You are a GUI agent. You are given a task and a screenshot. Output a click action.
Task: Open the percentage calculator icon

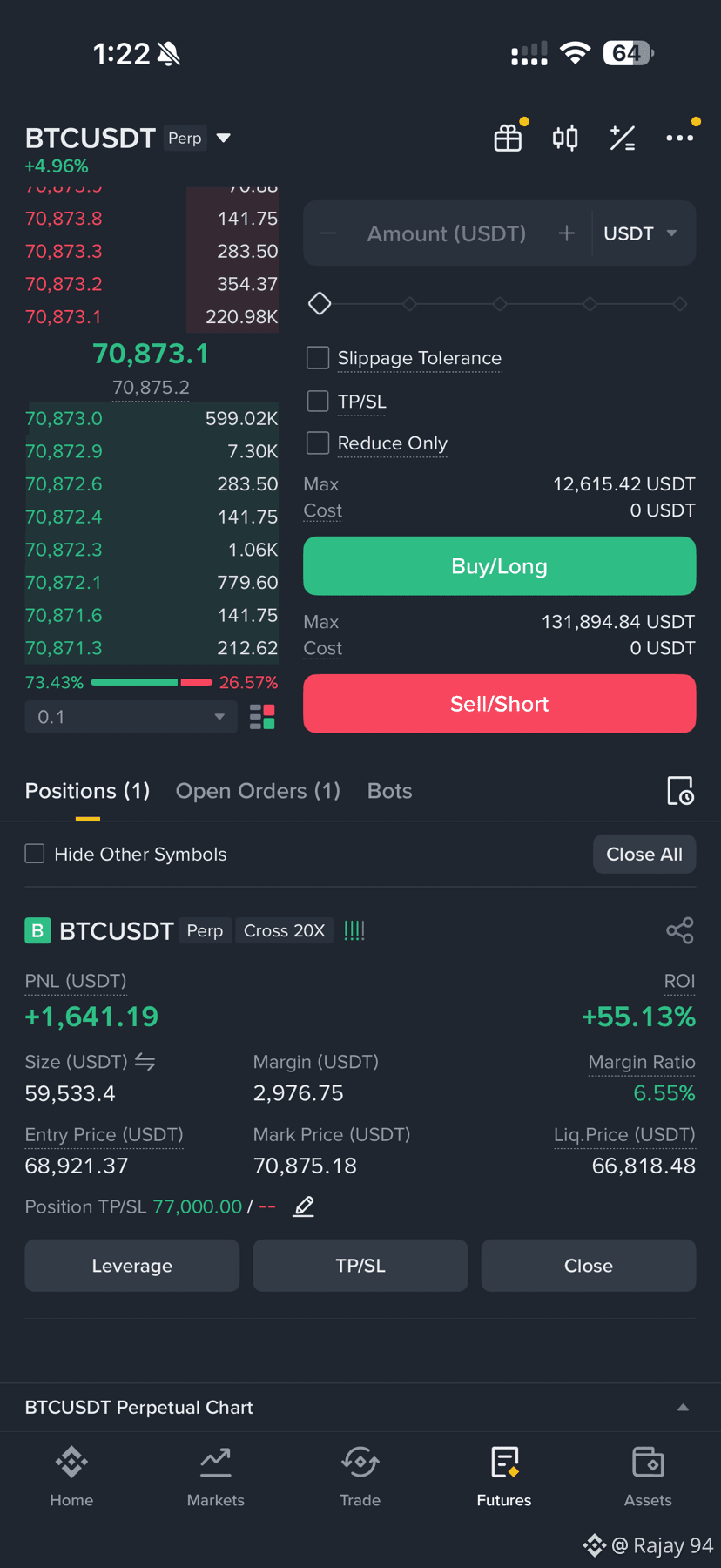coord(623,138)
